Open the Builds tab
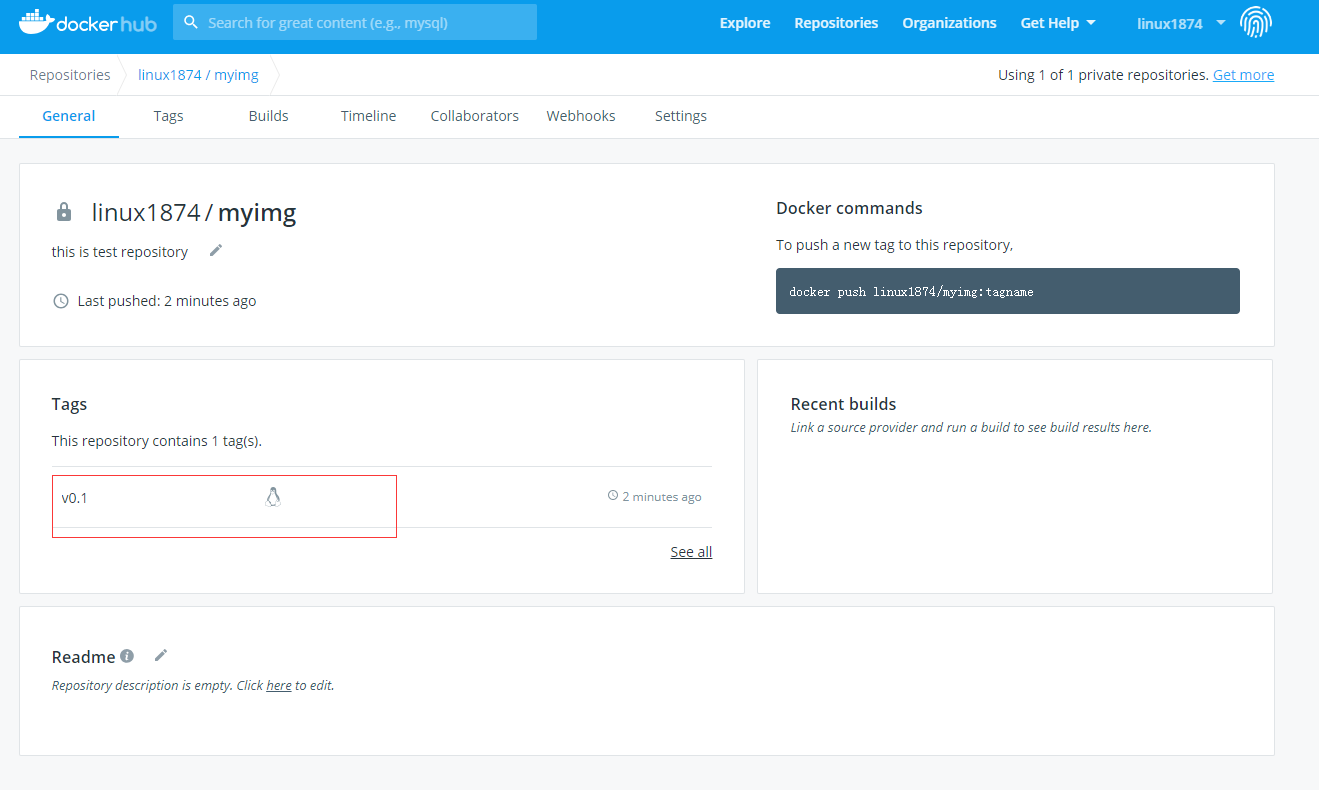1319x790 pixels. click(268, 116)
